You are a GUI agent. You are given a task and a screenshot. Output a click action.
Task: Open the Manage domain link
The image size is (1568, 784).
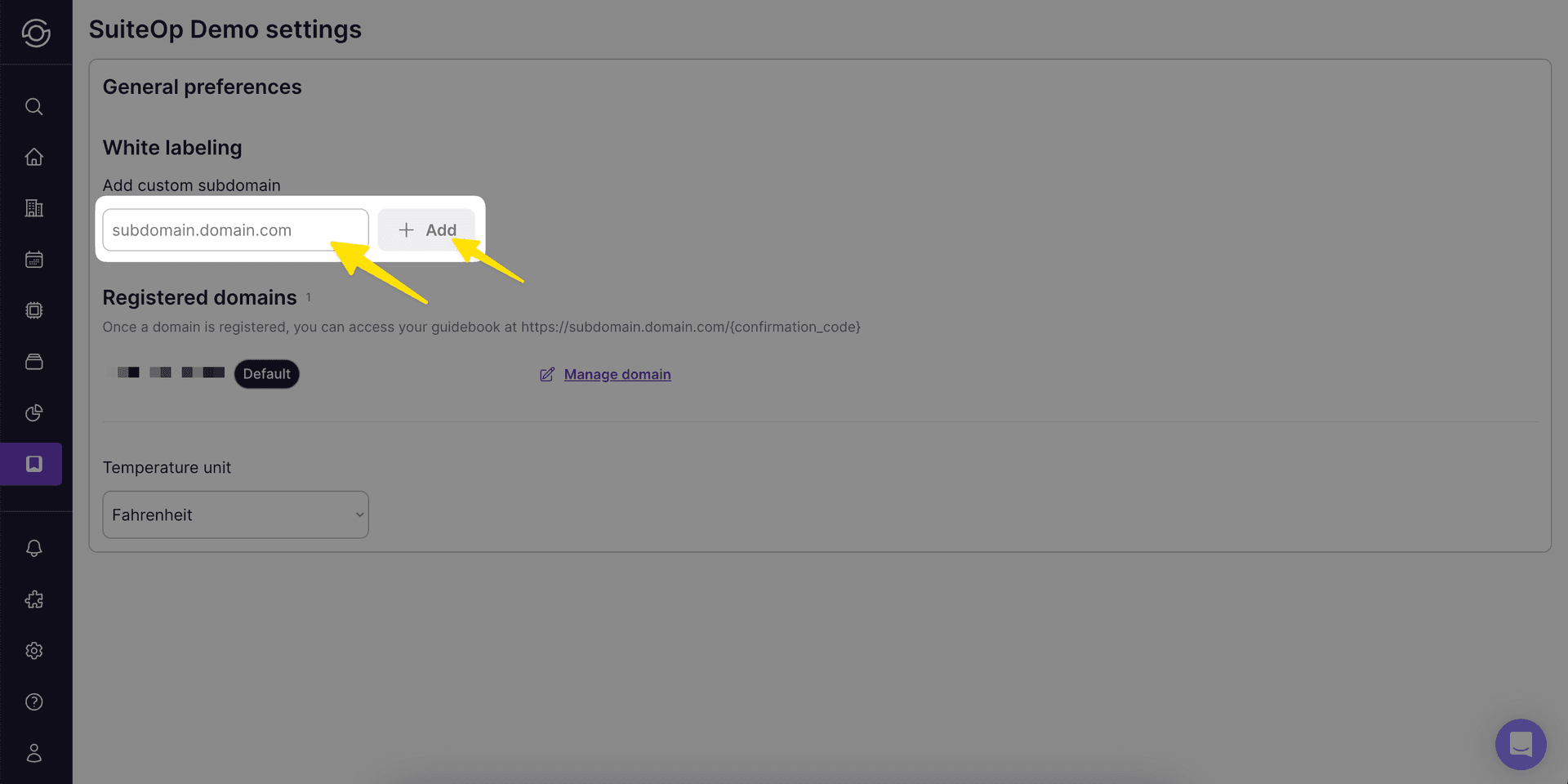click(x=617, y=374)
